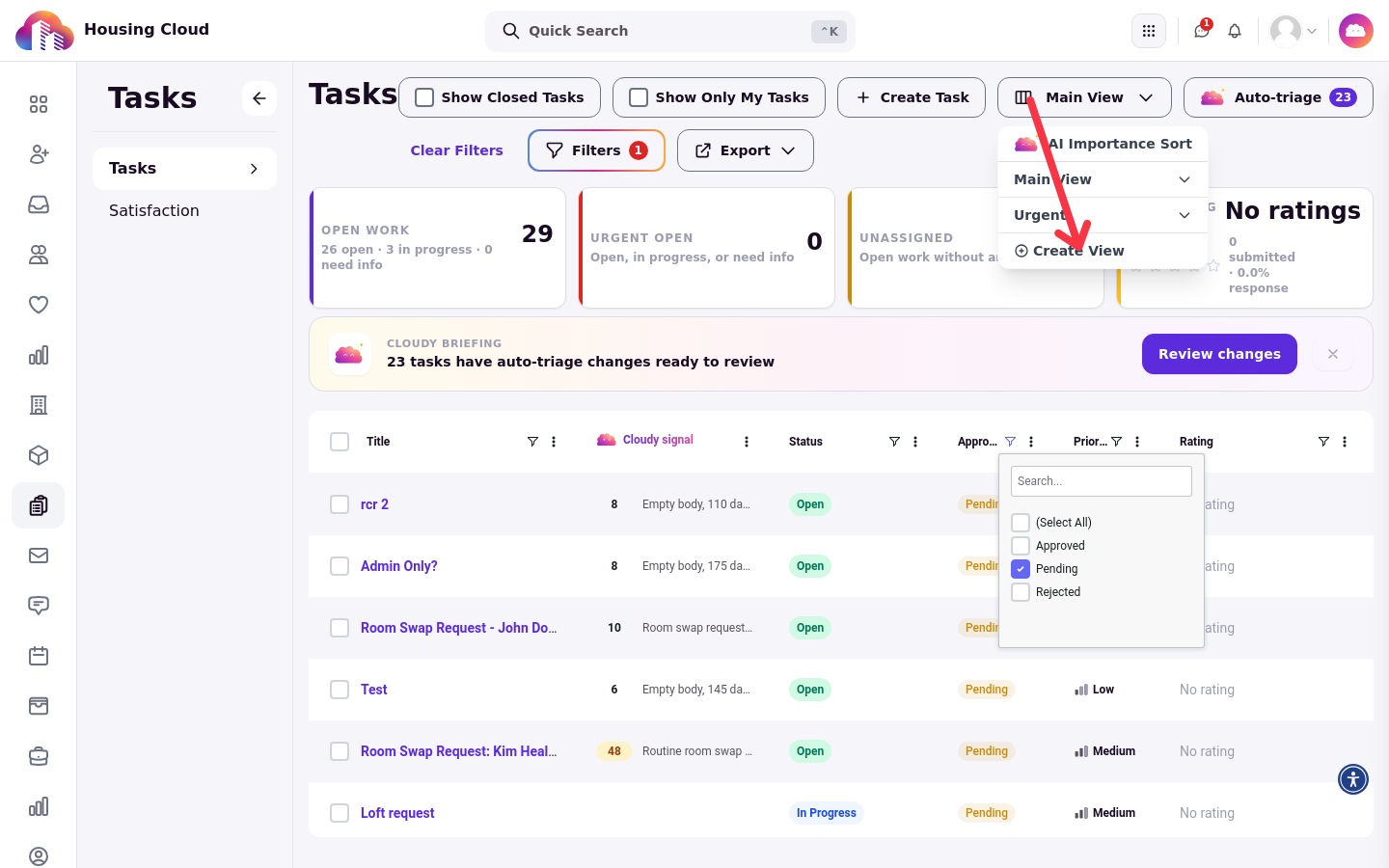Dismiss the Cloudy briefing banner

click(1333, 354)
